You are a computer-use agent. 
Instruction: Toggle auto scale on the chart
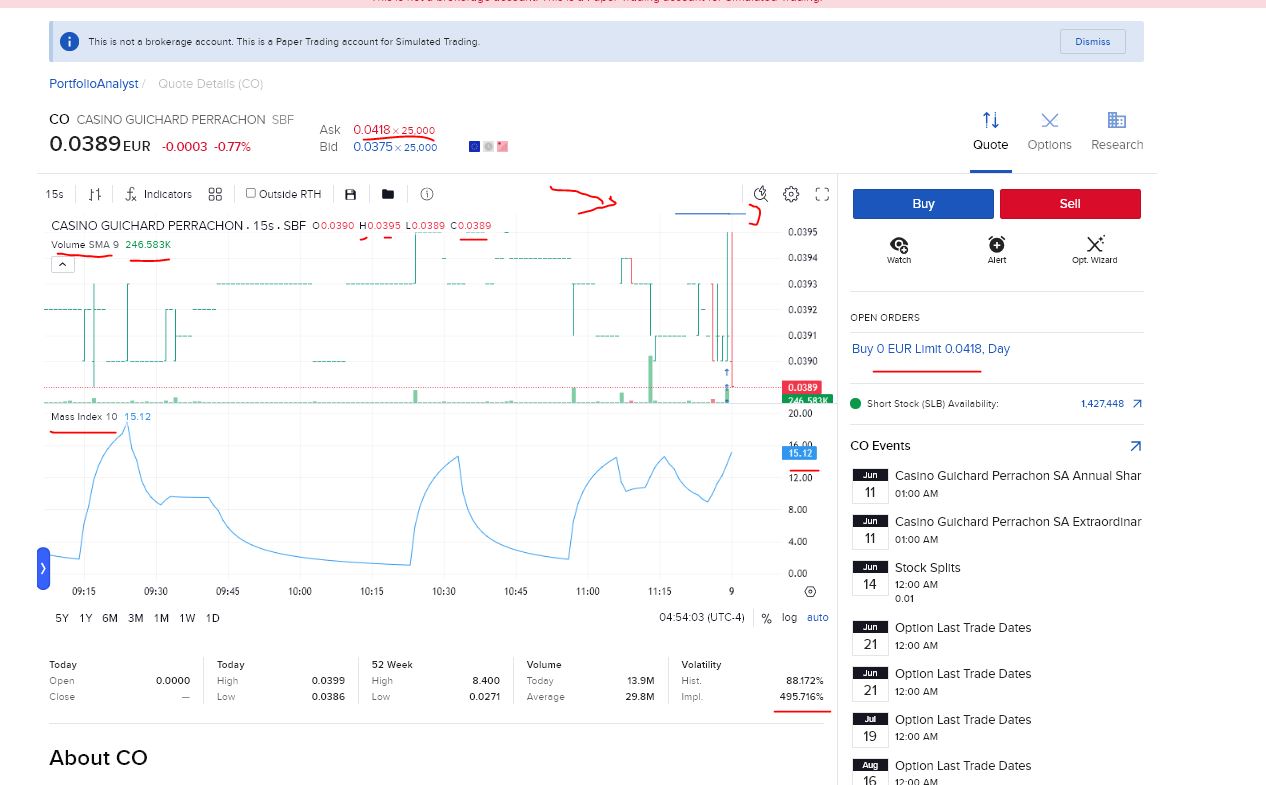(818, 618)
